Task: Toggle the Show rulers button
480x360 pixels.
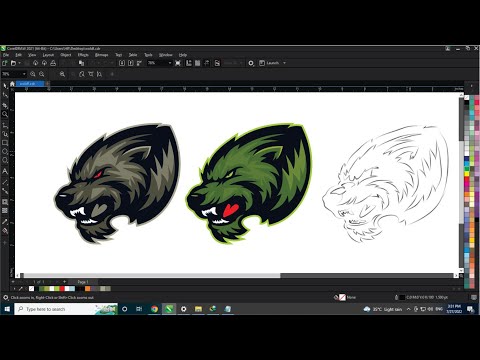Action: click(189, 63)
